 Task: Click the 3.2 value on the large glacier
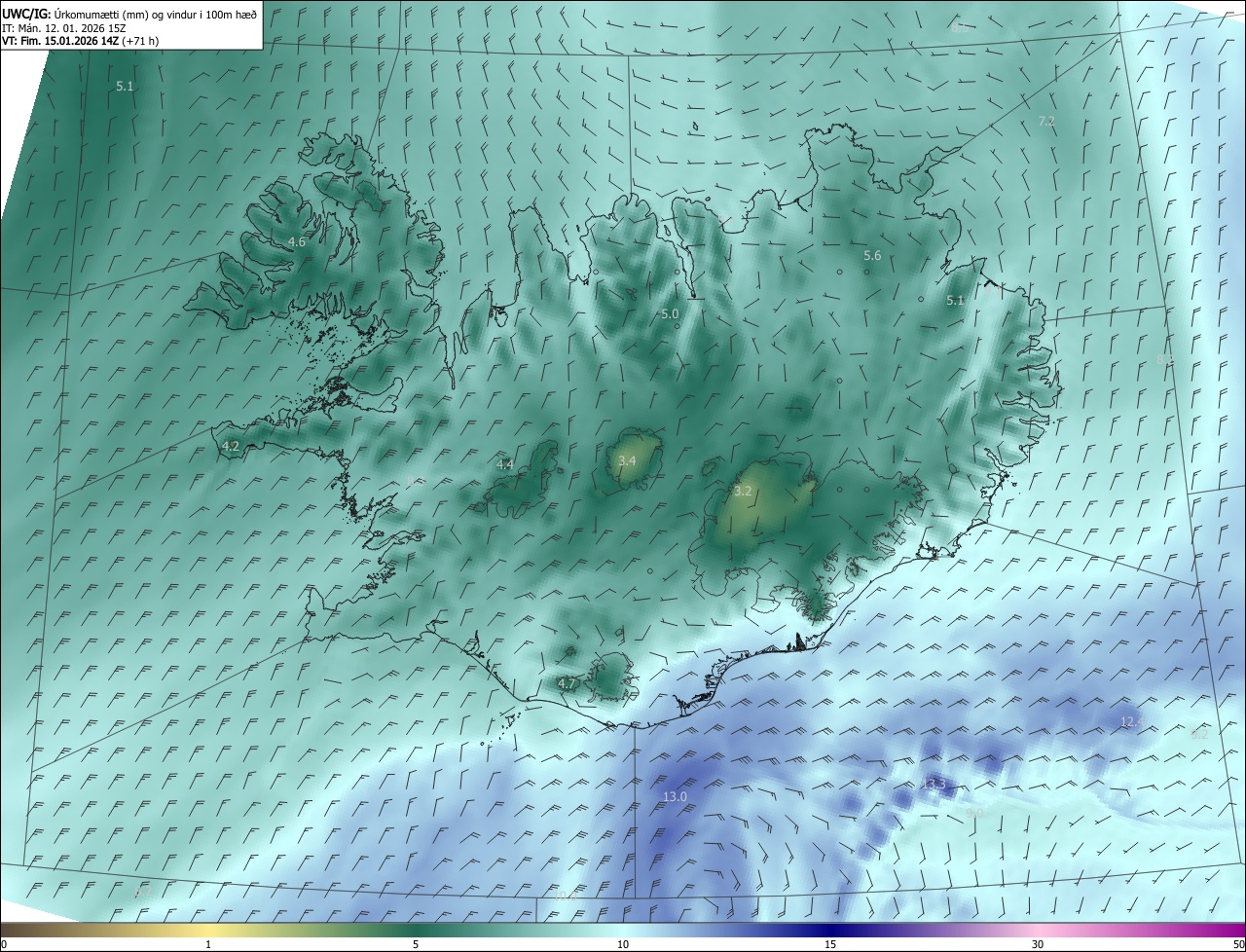pos(743,492)
